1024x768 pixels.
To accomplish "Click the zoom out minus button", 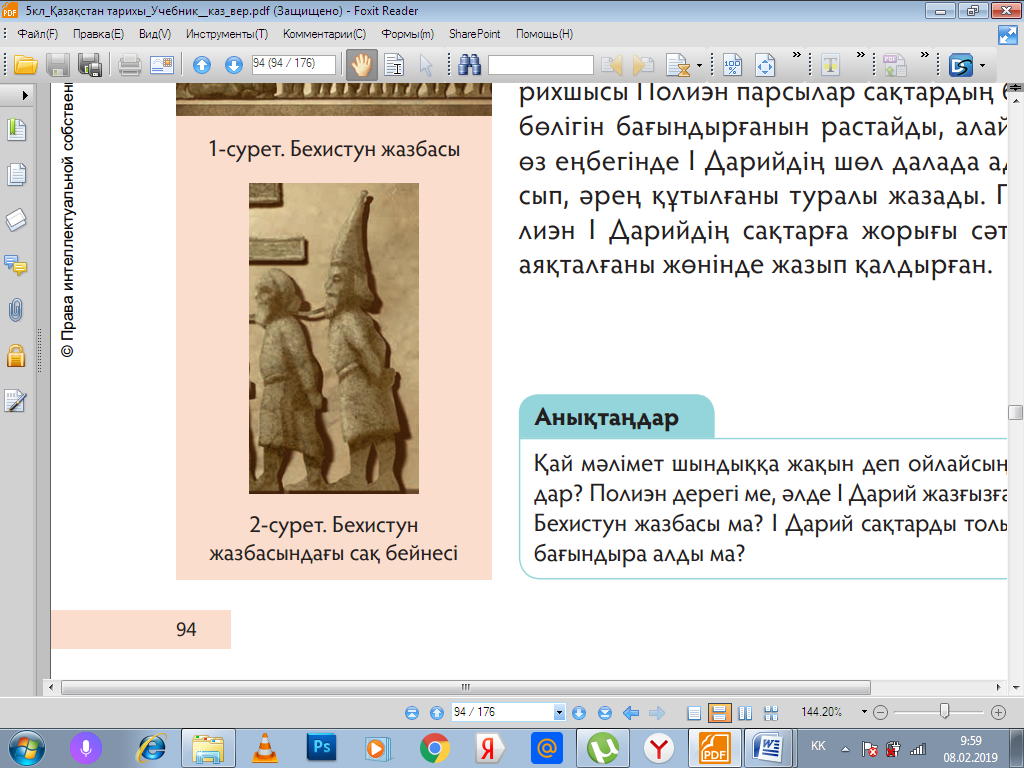I will point(880,712).
